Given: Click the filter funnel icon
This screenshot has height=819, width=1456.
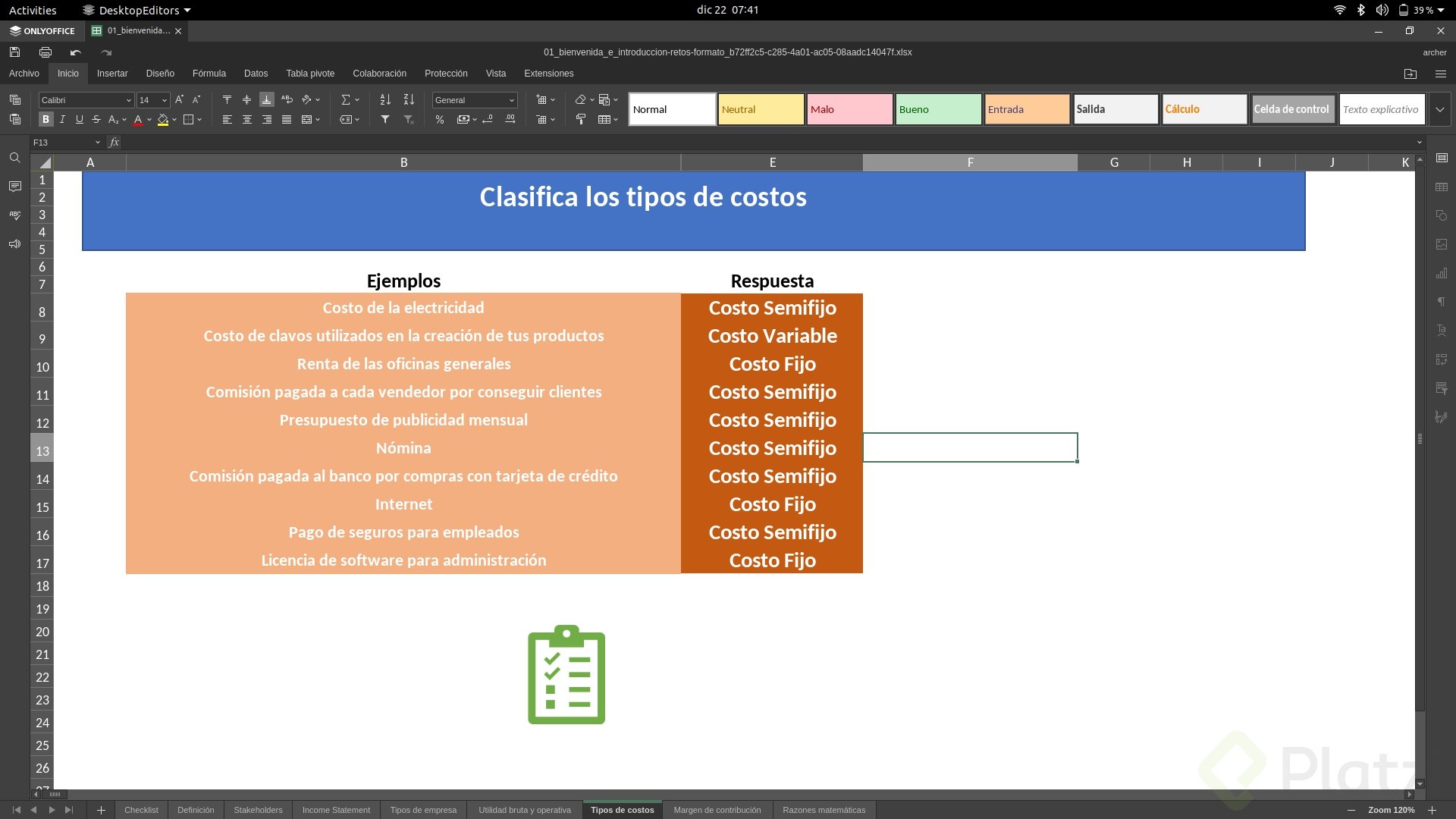Looking at the screenshot, I should coord(385,120).
